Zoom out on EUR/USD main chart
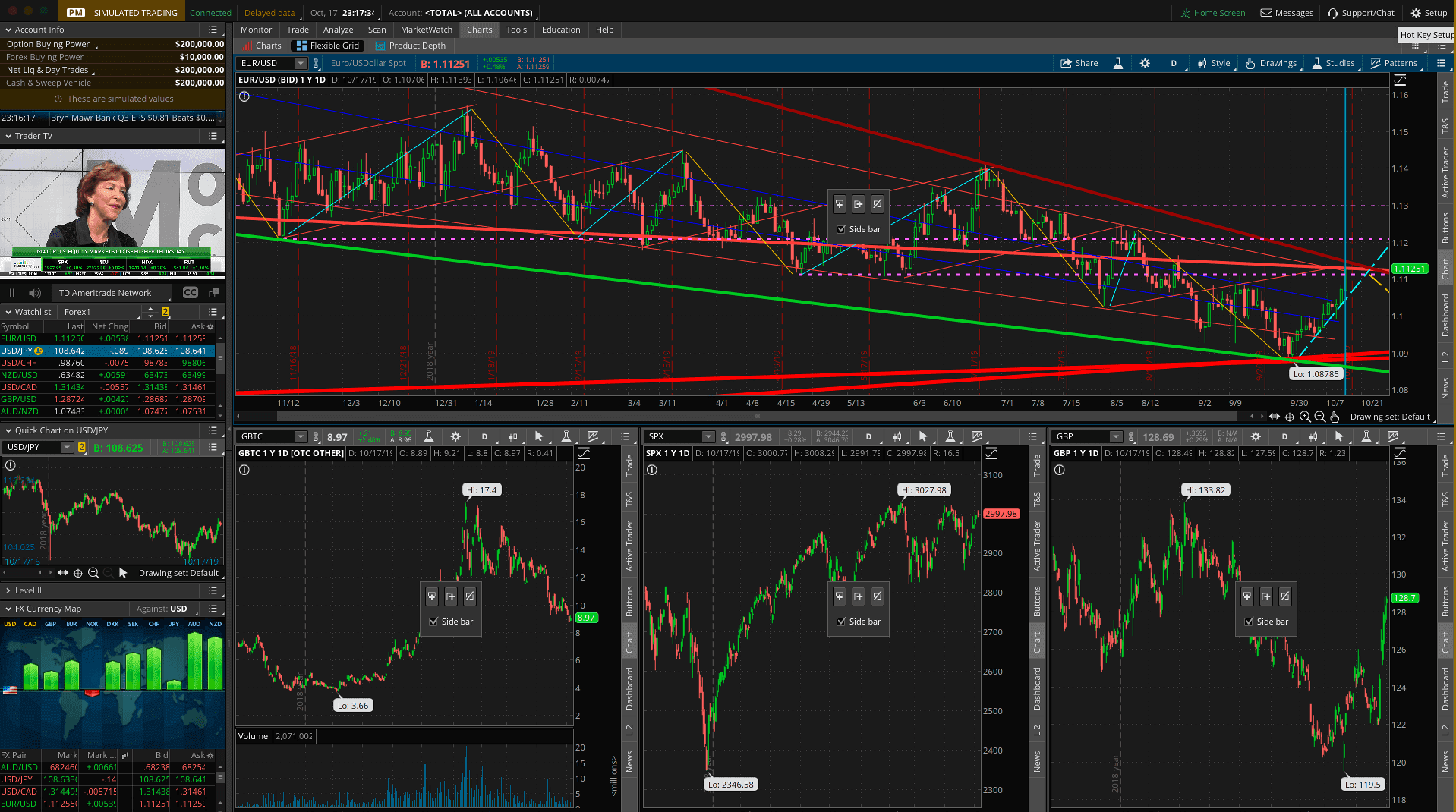This screenshot has width=1456, height=812. point(1320,417)
